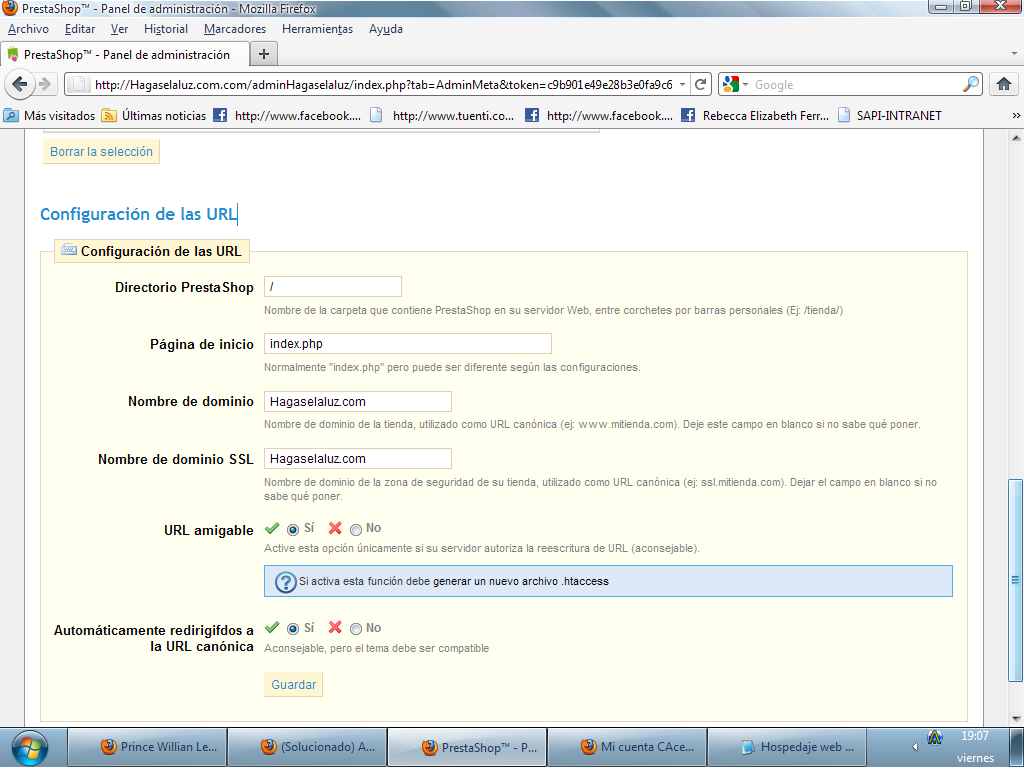
Task: Show more bookmarks with the double chevron
Action: click(x=1016, y=116)
